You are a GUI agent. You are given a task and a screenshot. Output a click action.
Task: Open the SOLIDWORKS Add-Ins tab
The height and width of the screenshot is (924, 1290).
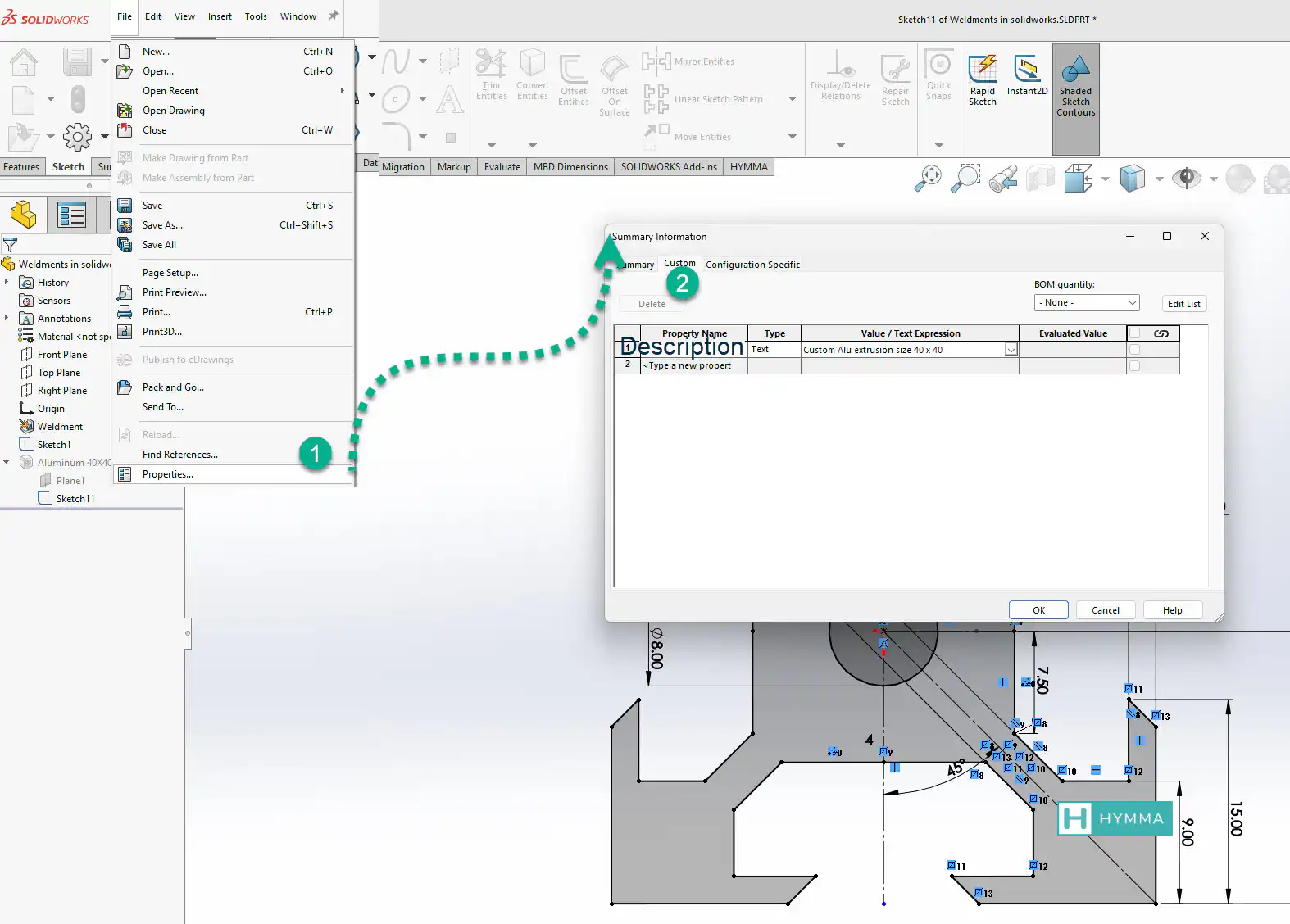[669, 167]
